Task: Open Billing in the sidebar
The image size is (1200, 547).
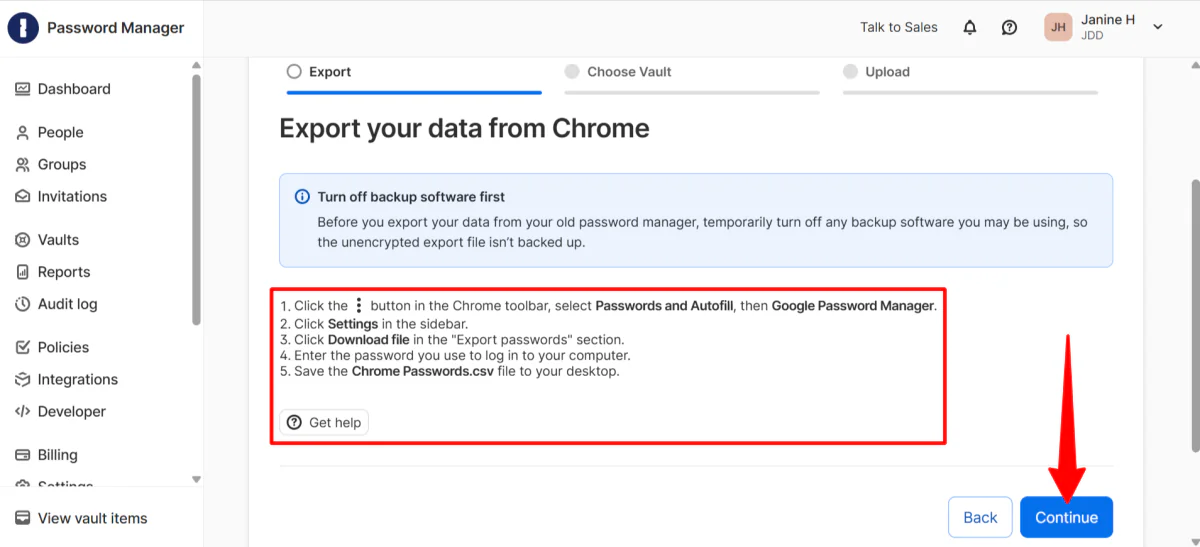Action: pos(57,455)
